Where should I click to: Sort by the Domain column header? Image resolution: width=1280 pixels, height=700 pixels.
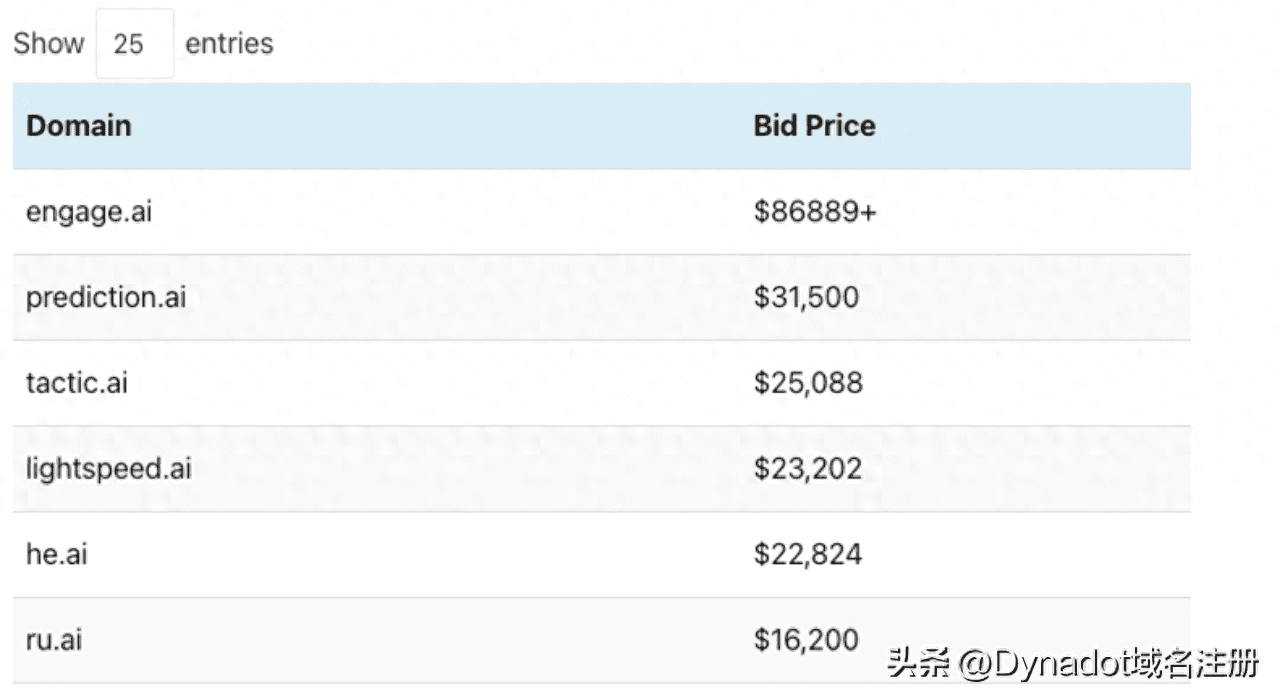coord(79,126)
